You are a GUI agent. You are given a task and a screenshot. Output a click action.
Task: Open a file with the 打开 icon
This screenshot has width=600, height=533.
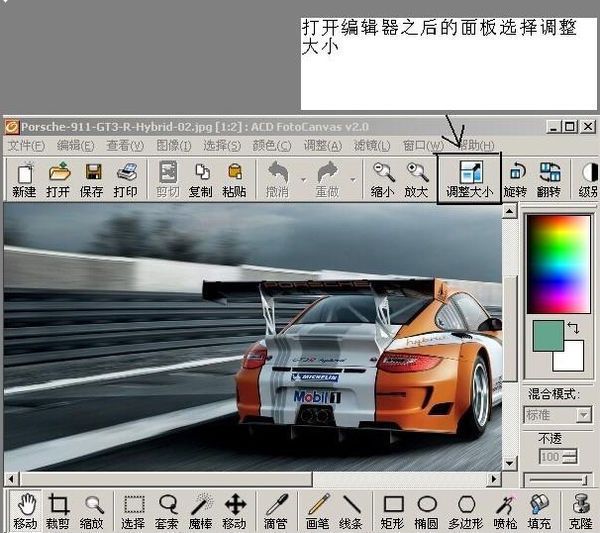[58, 179]
